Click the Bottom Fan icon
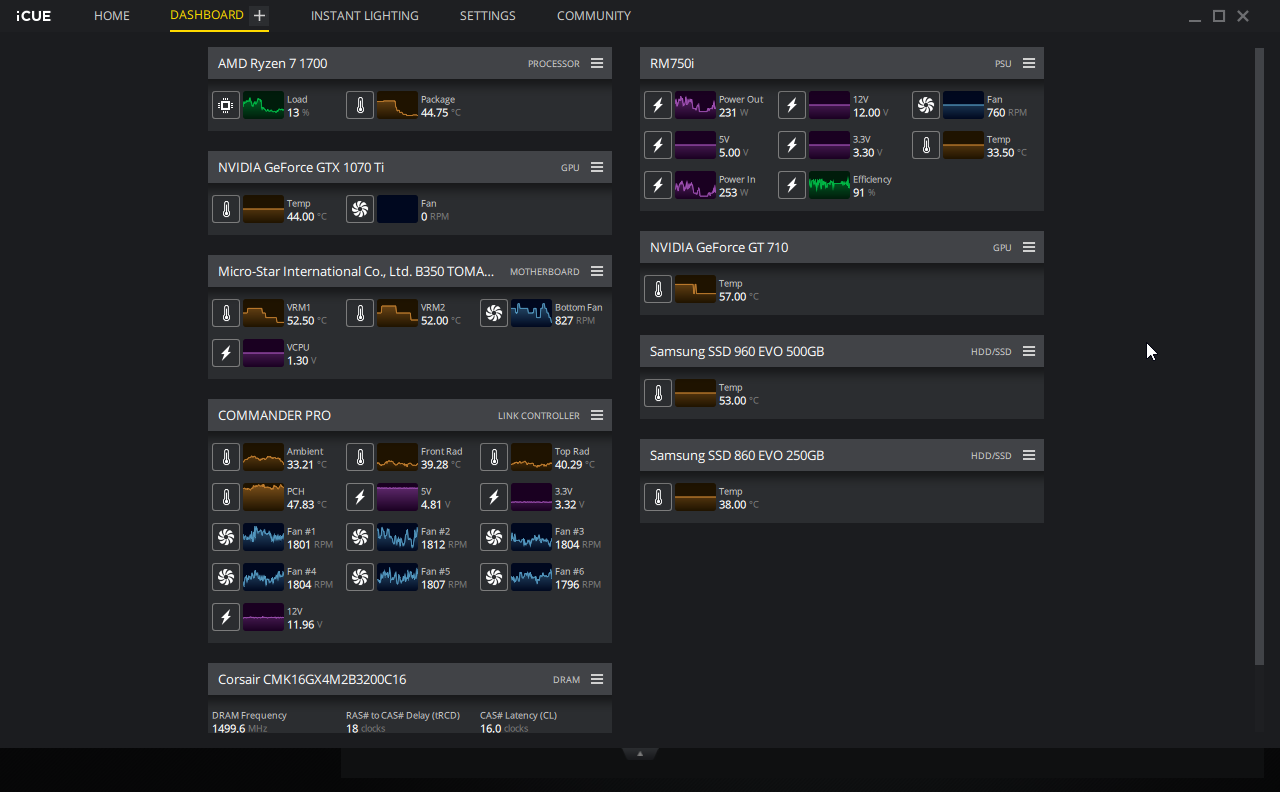 click(494, 313)
